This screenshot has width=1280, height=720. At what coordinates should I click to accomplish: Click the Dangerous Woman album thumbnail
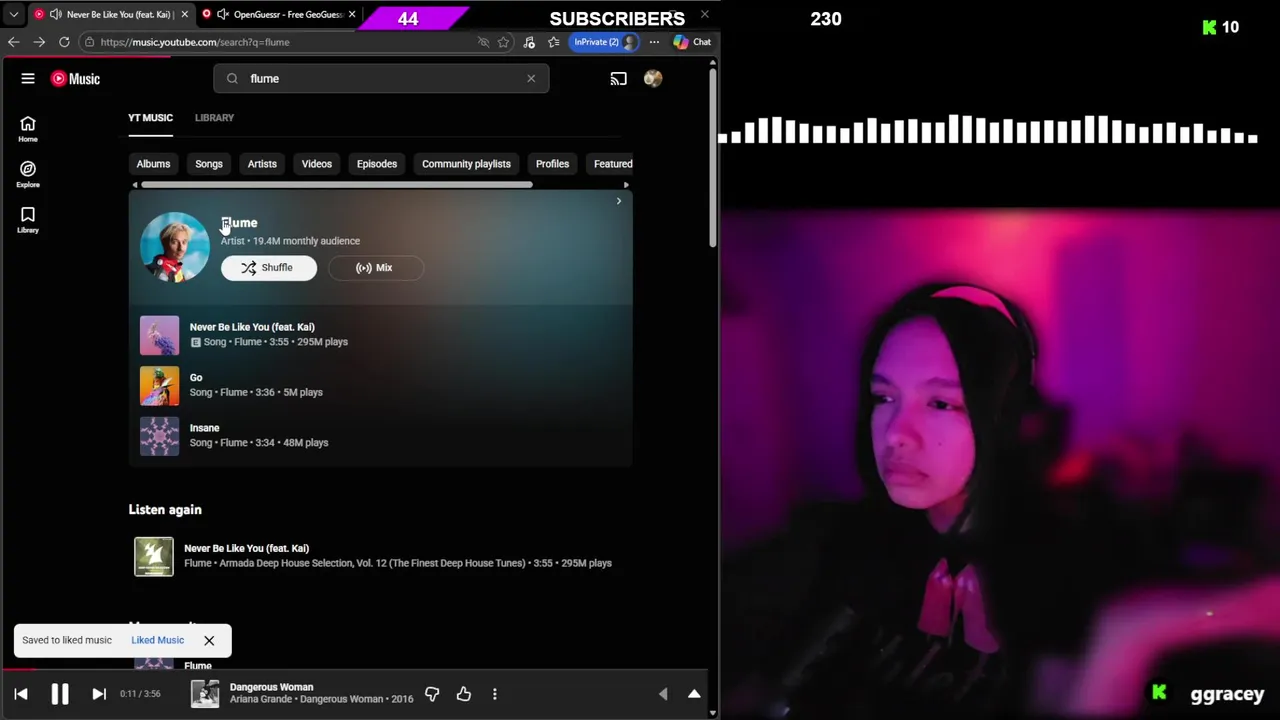coord(205,694)
